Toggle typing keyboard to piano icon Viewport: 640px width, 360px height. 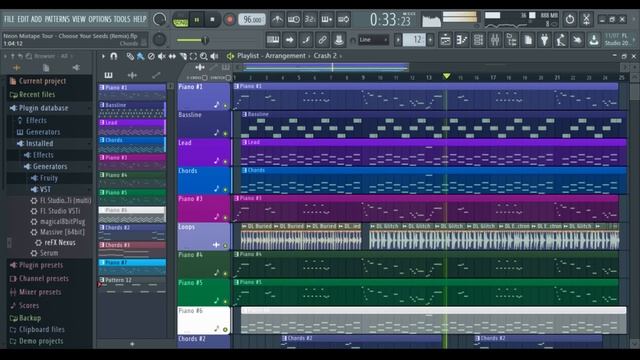point(273,40)
